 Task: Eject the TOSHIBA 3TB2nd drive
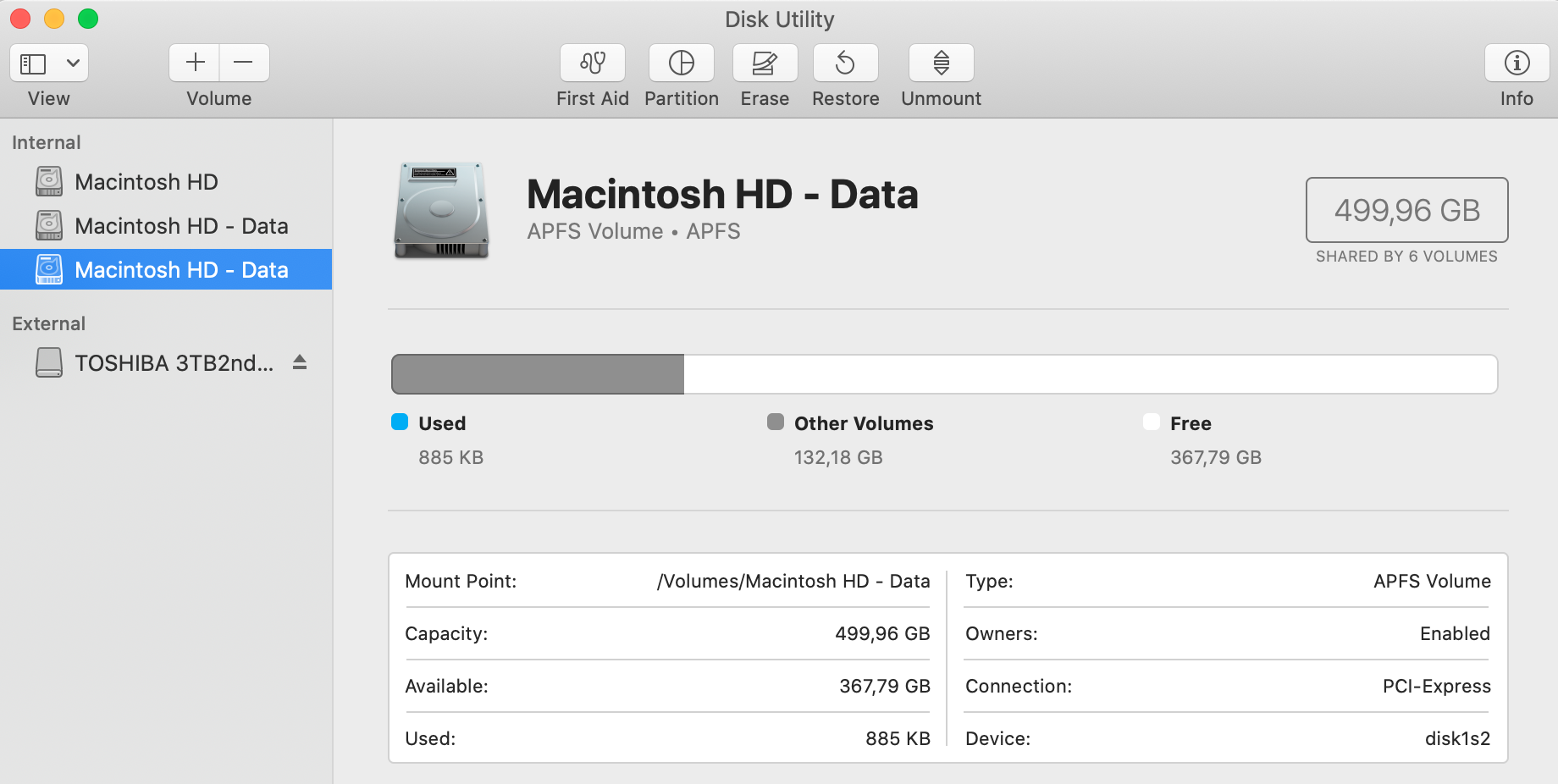[300, 362]
